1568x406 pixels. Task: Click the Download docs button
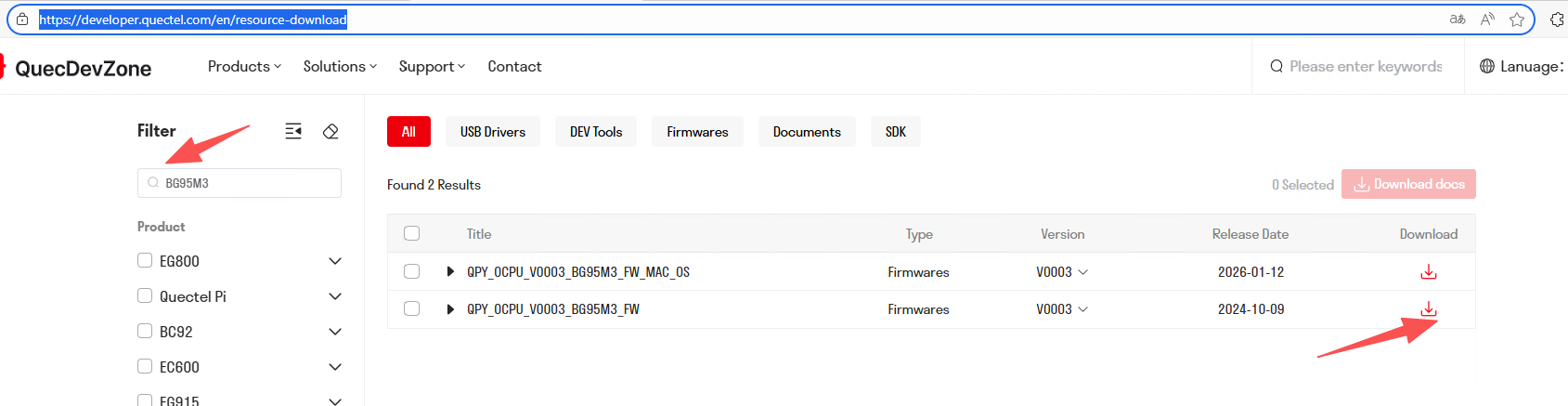1407,184
